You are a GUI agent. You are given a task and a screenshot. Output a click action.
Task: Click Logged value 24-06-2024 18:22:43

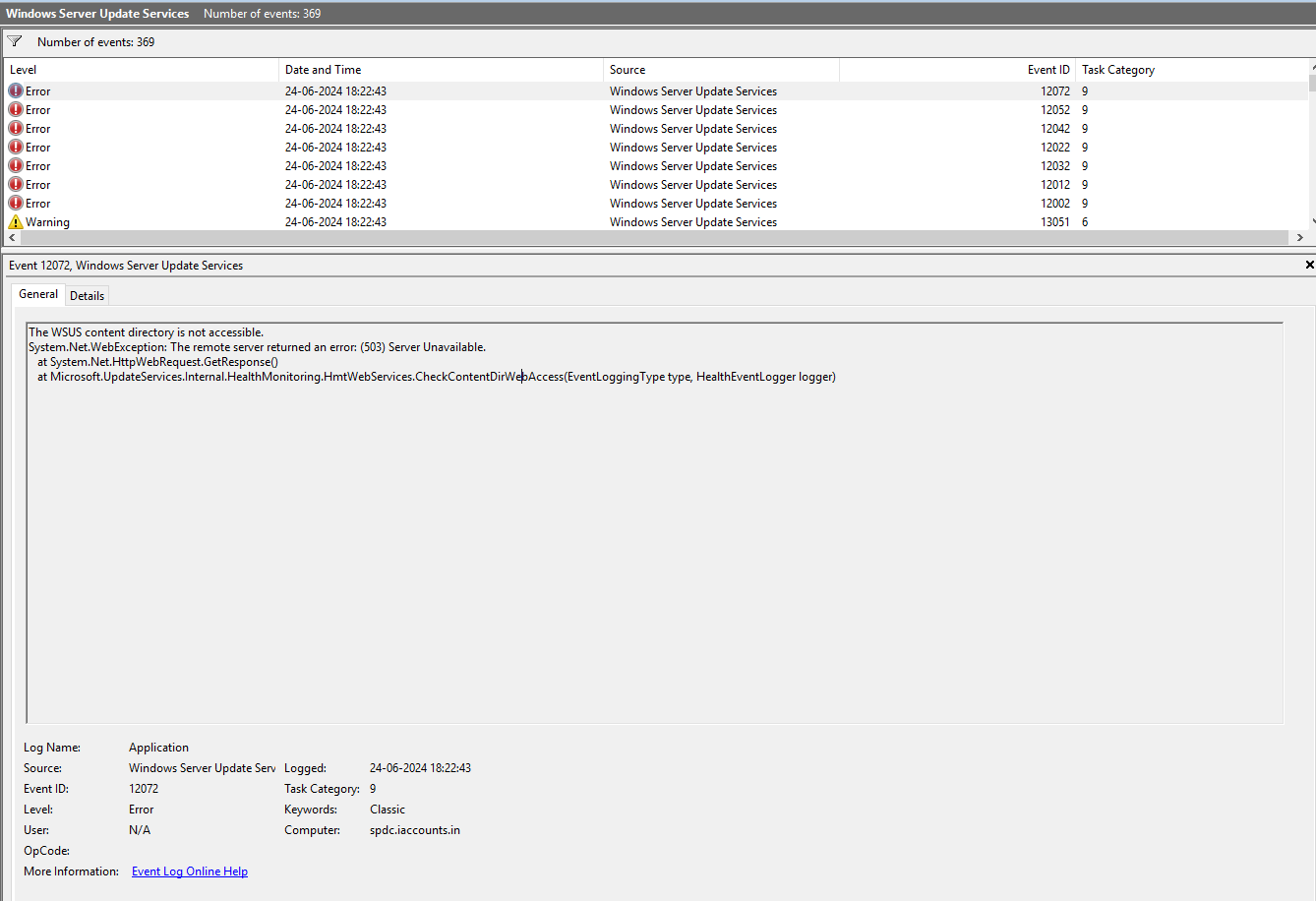click(x=420, y=768)
